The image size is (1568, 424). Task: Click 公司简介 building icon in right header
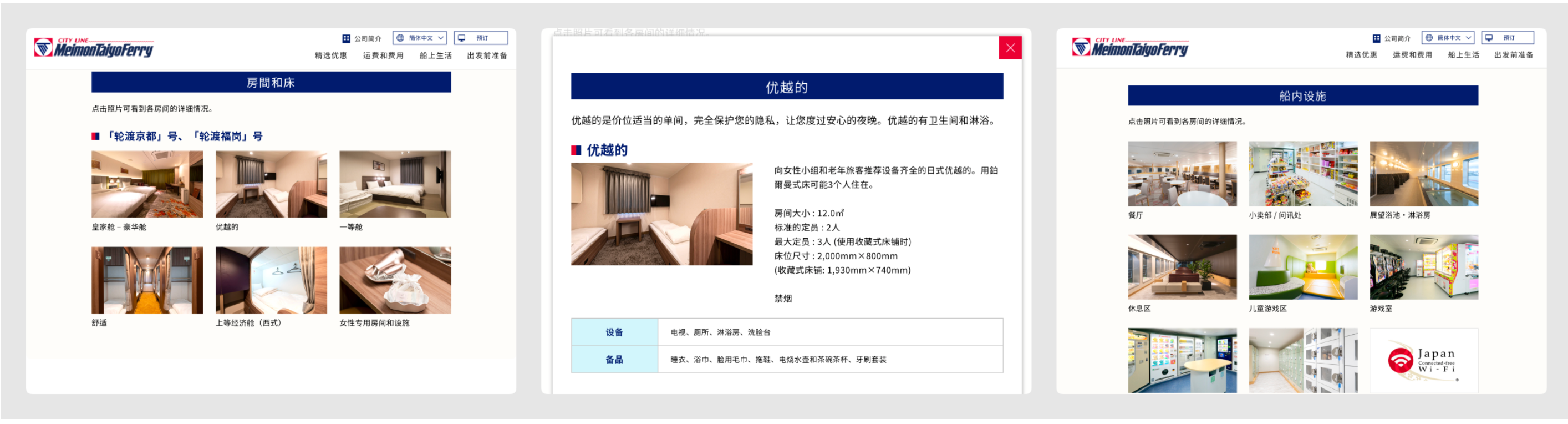1376,38
